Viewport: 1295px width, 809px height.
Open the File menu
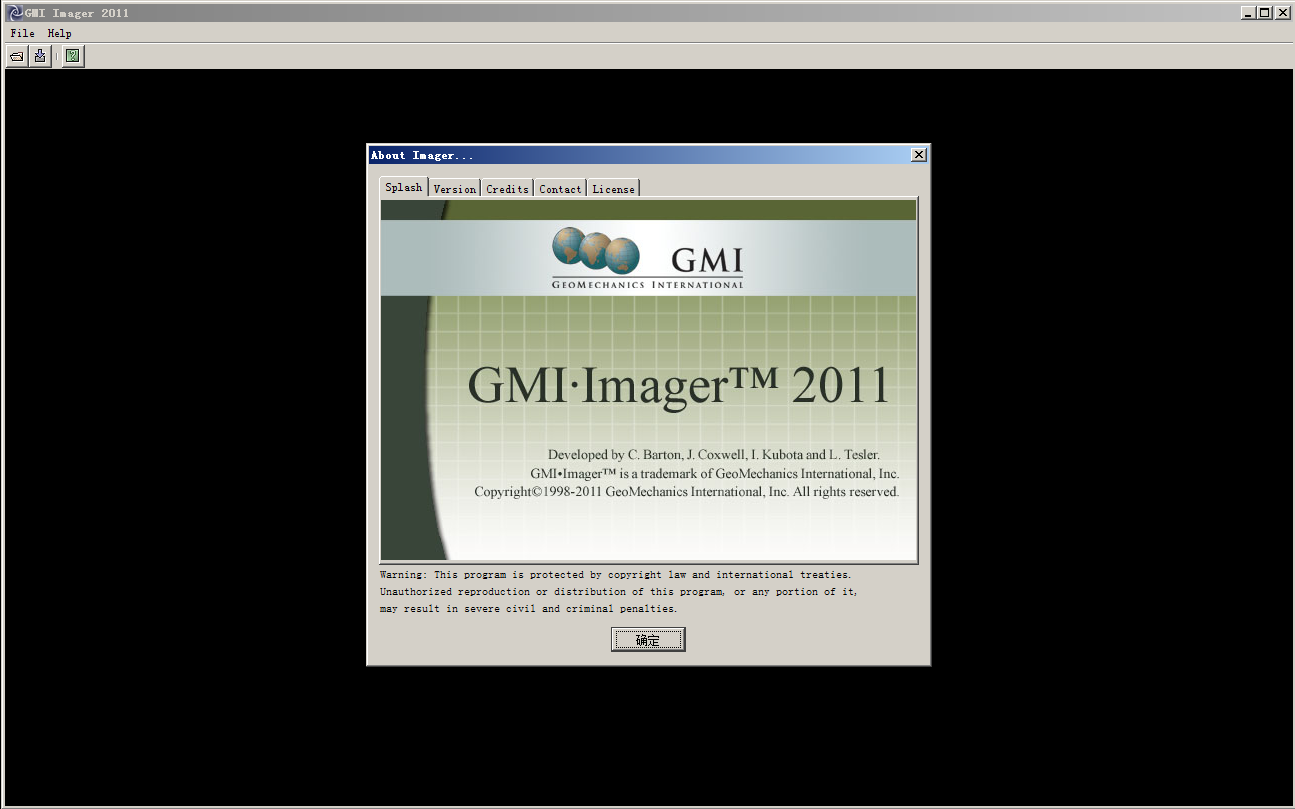22,33
